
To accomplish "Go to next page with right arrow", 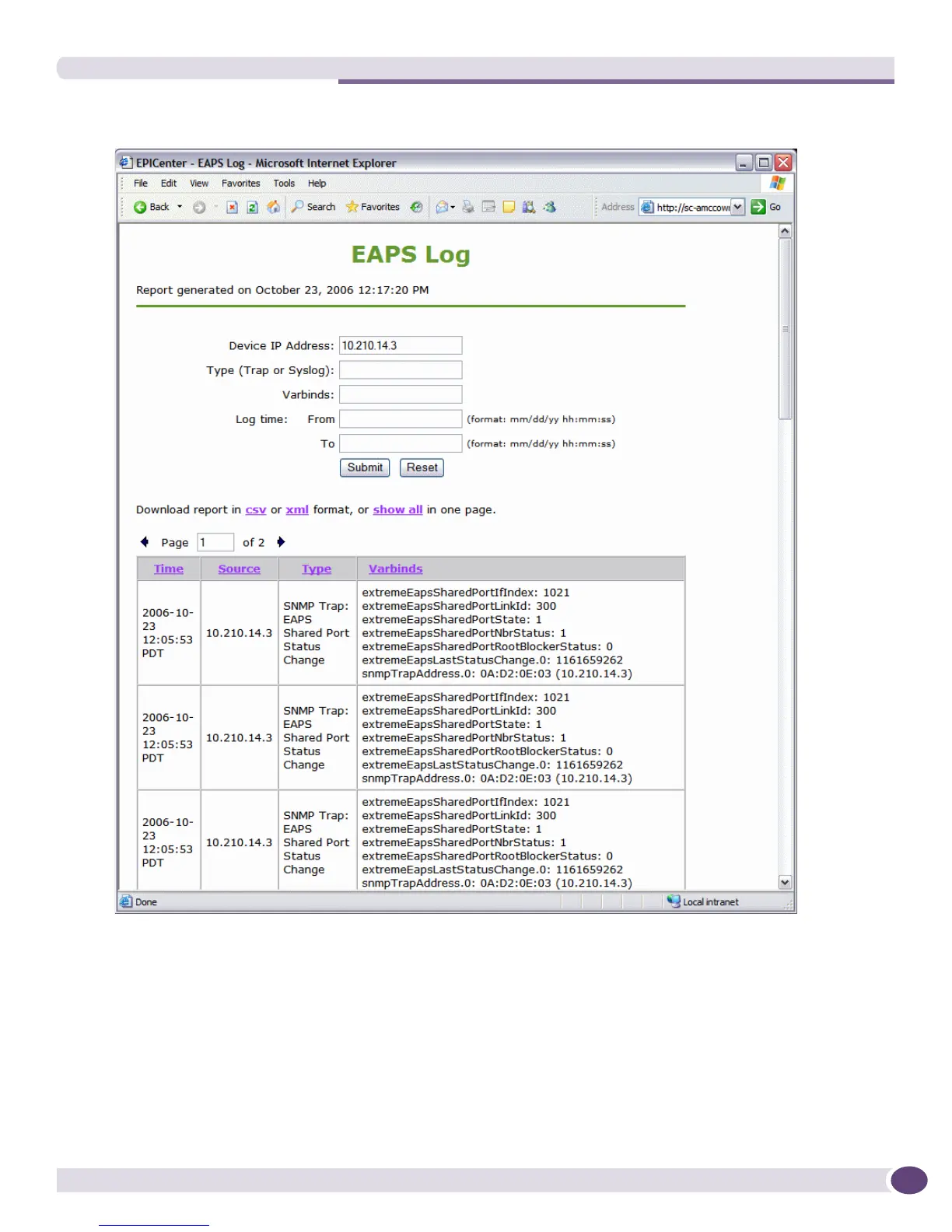I will pos(281,542).
